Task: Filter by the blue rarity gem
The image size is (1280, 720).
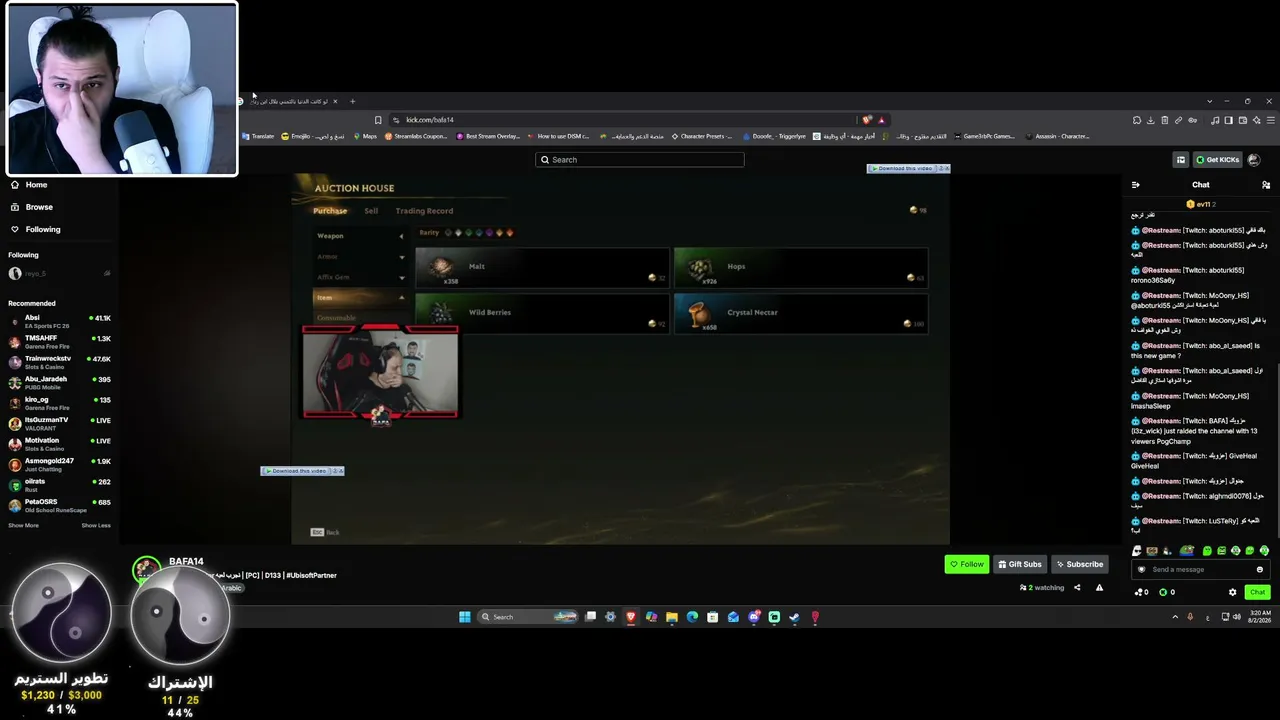Action: point(479,233)
